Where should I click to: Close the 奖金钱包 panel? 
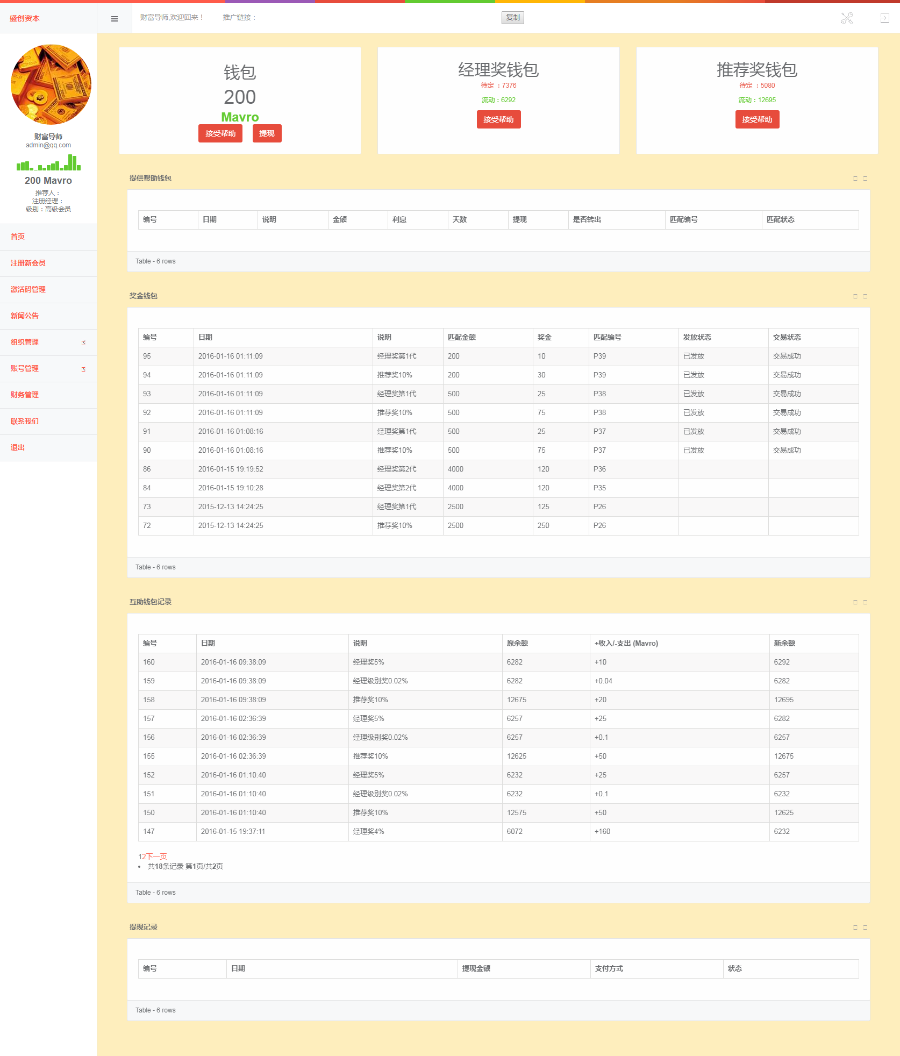865,296
